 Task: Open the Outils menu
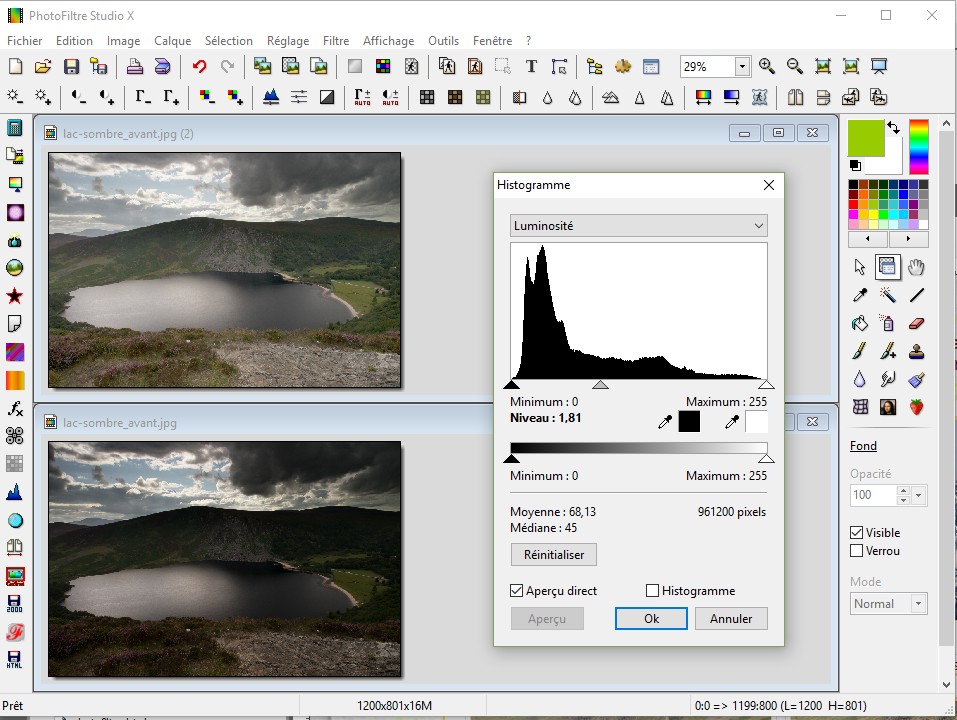click(444, 41)
